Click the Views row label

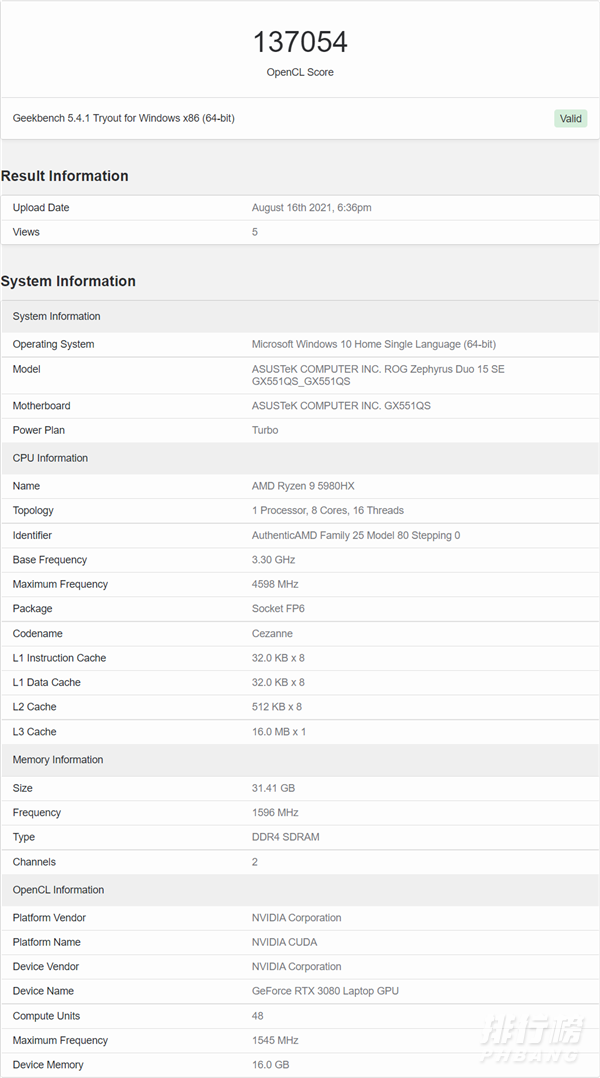26,232
